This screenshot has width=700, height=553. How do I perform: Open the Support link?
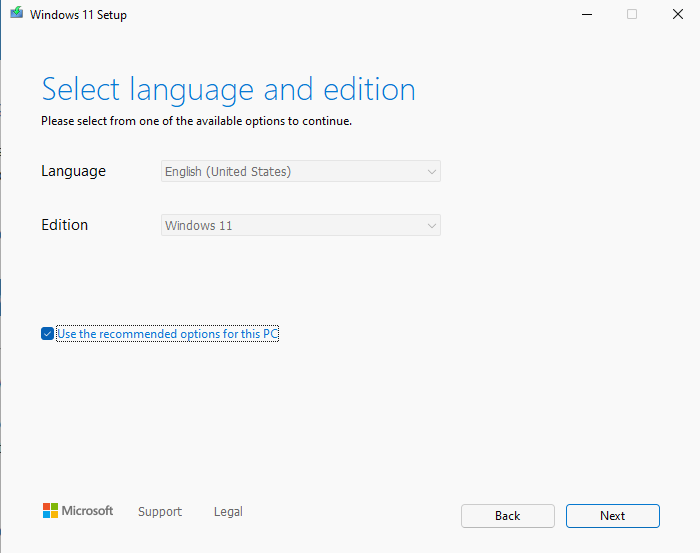click(160, 511)
